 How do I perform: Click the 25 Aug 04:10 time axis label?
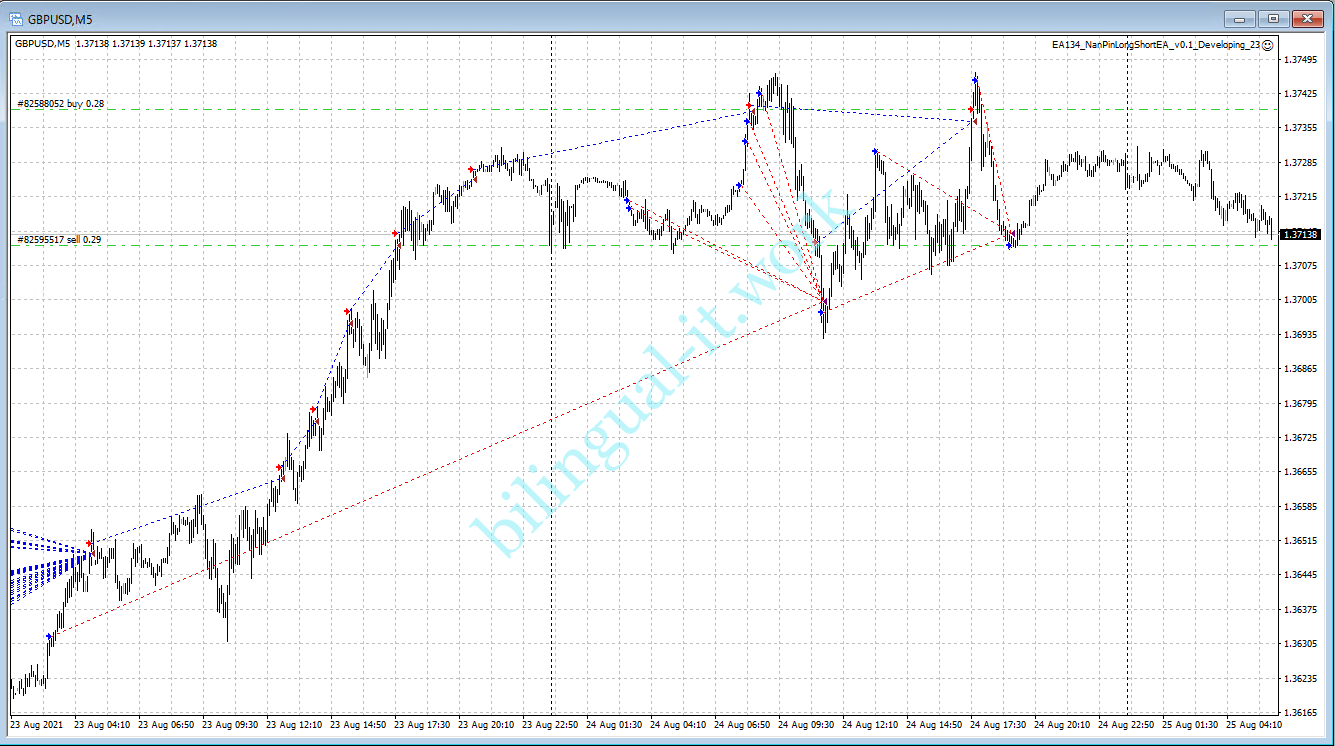pyautogui.click(x=1255, y=724)
